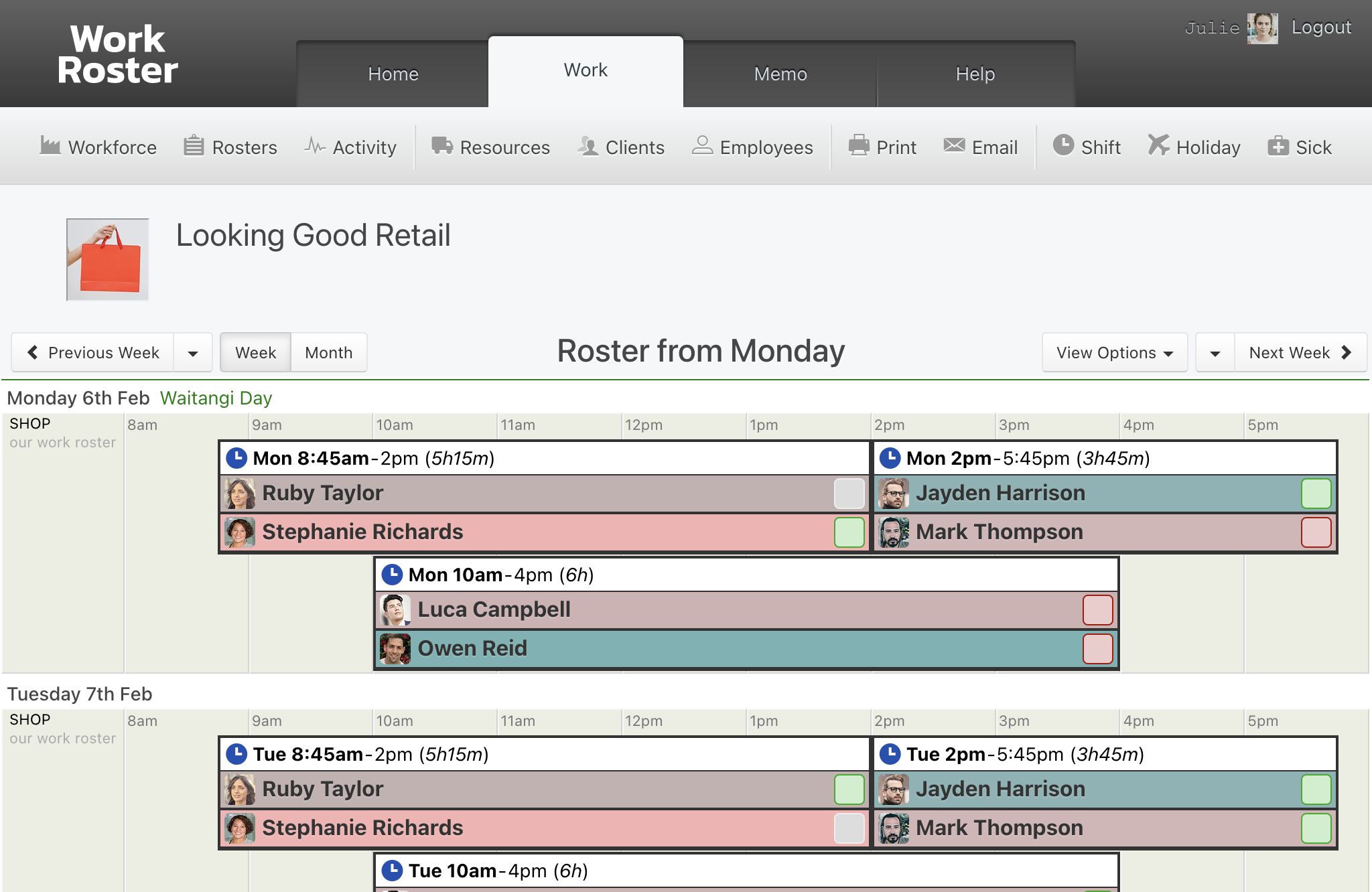The height and width of the screenshot is (892, 1372).
Task: Click Ruby Taylor's photo on Monday
Action: click(240, 494)
